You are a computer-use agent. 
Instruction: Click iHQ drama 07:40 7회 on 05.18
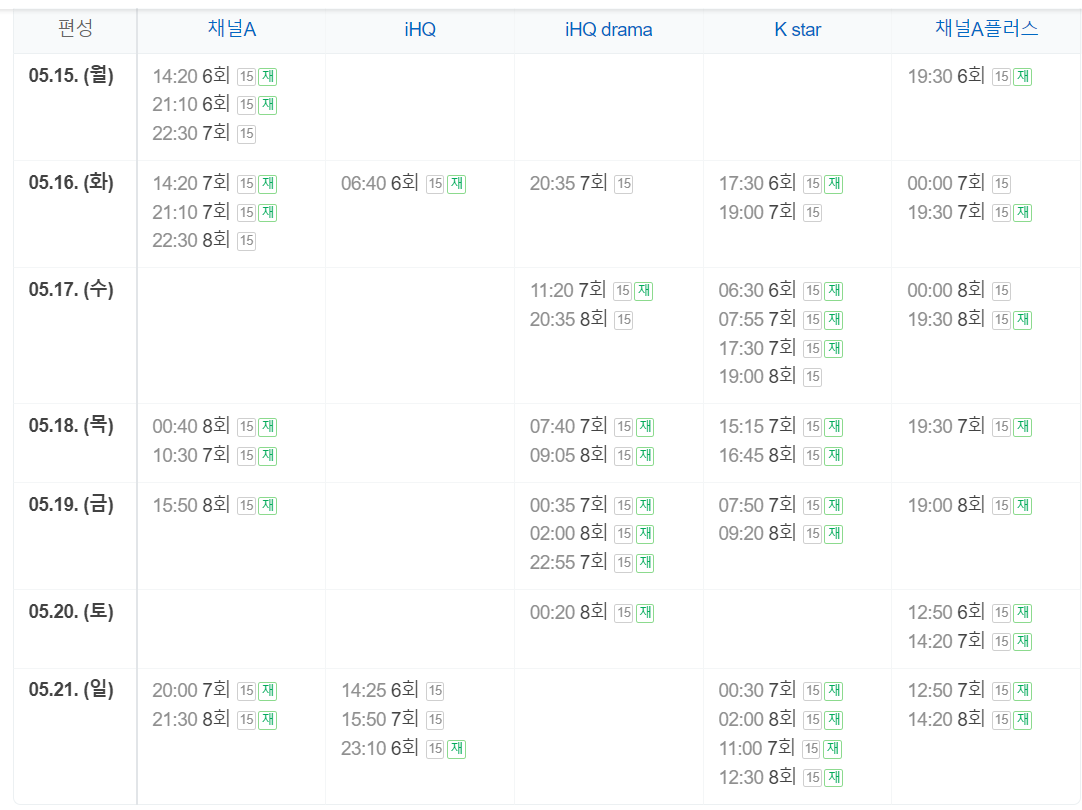point(569,426)
